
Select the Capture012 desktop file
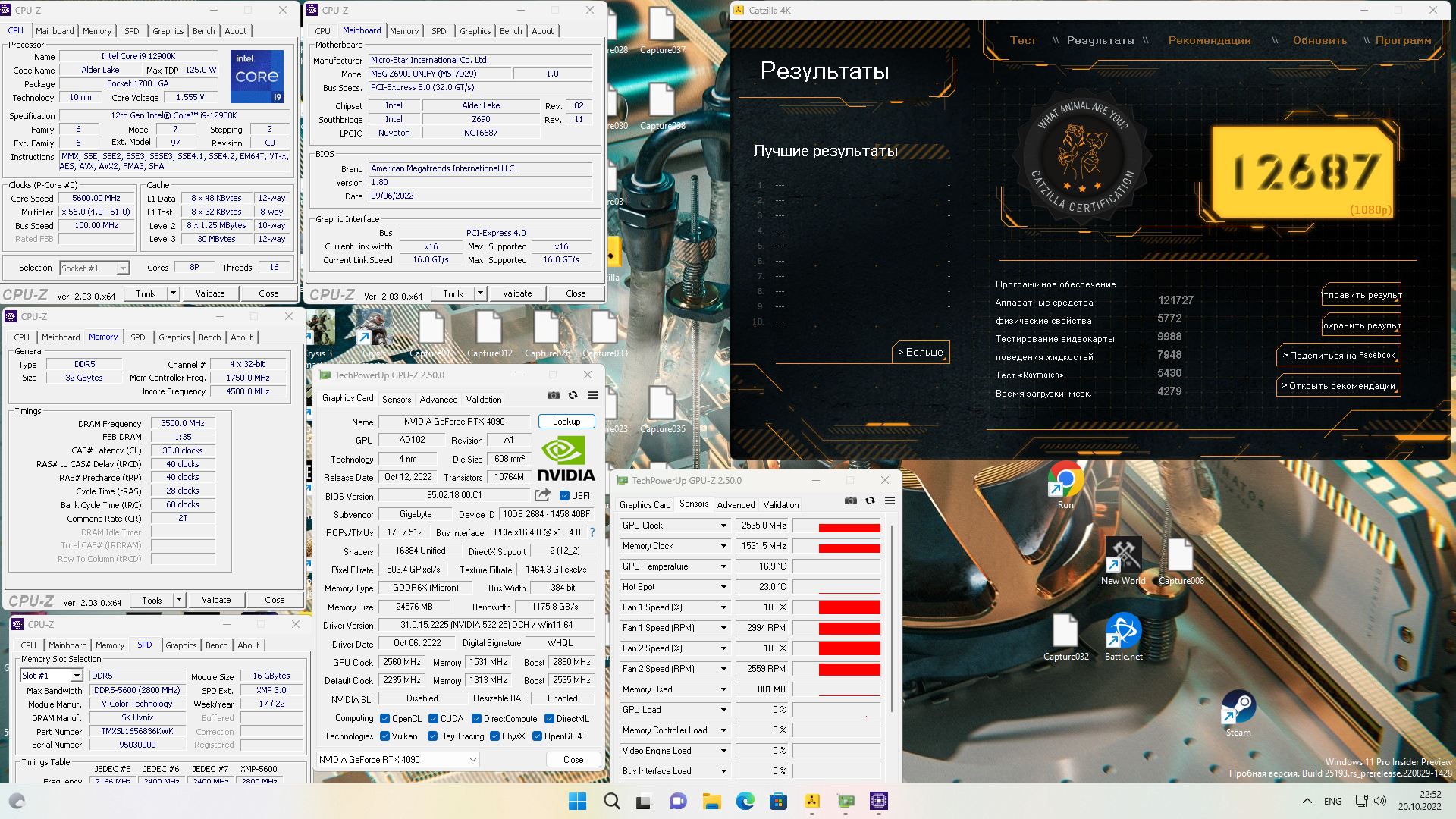489,334
